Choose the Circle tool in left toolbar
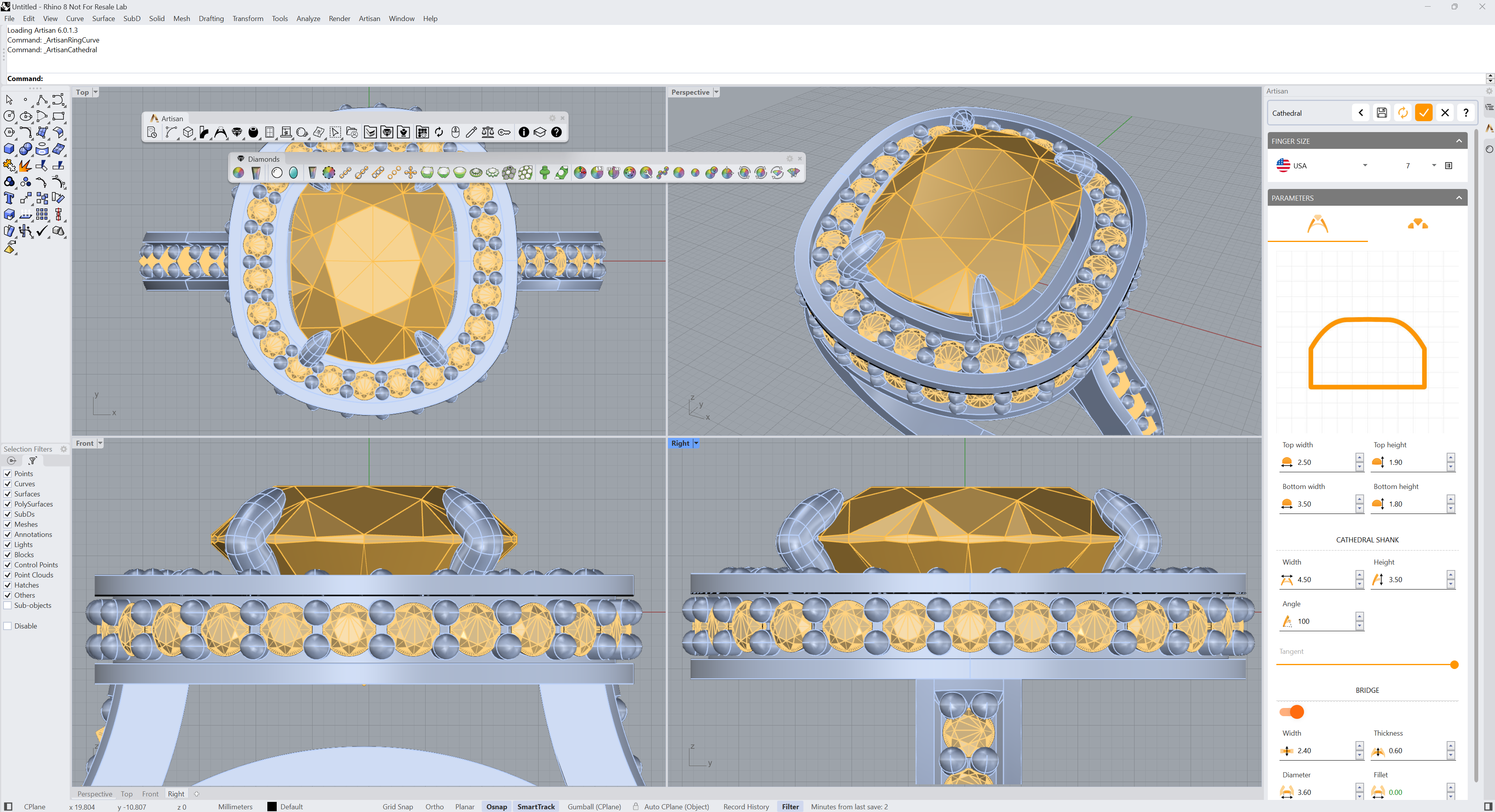Image resolution: width=1495 pixels, height=812 pixels. [9, 116]
